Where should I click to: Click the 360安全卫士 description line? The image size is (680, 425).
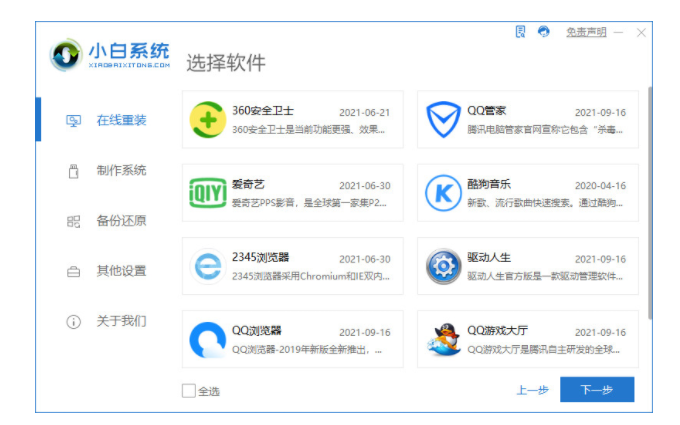coord(308,130)
